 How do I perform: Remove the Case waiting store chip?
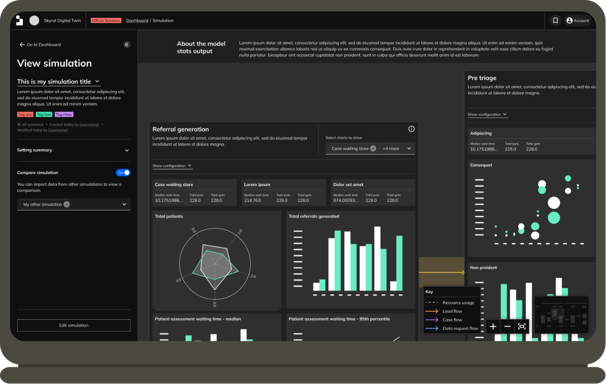(373, 148)
